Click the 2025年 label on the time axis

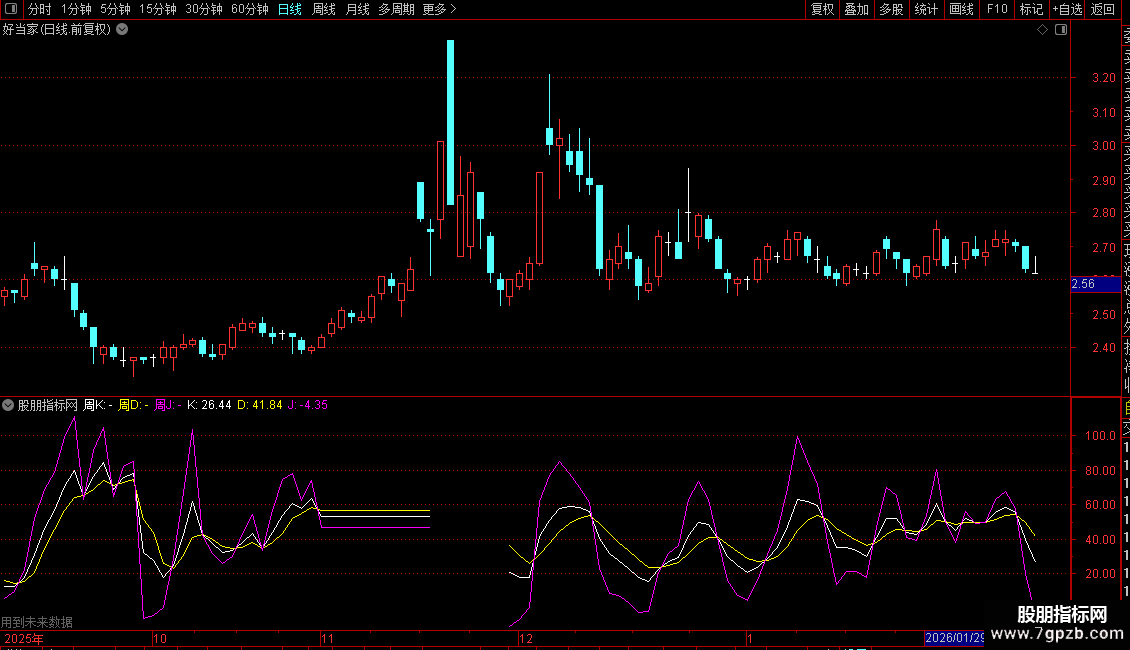coord(24,638)
